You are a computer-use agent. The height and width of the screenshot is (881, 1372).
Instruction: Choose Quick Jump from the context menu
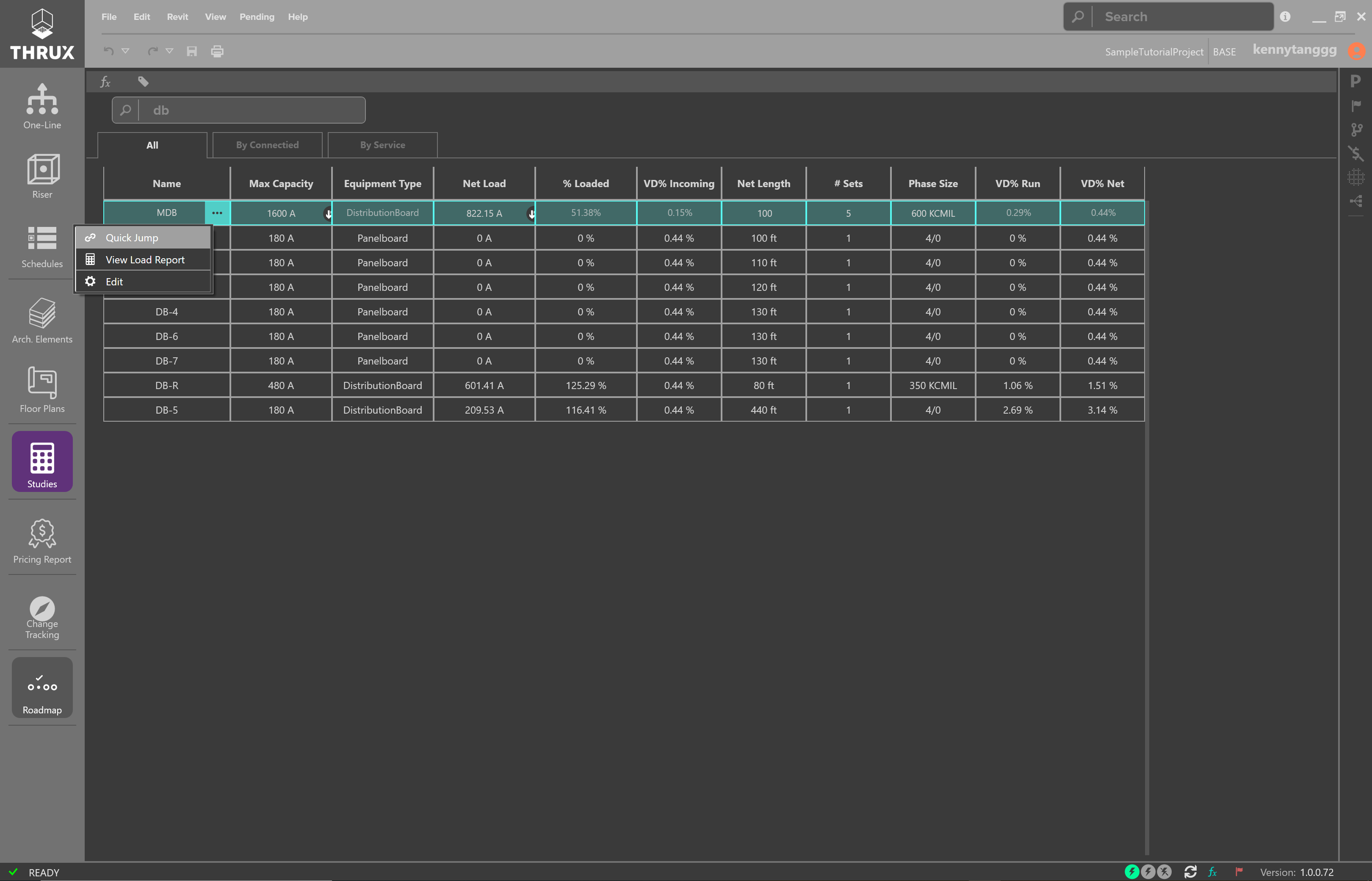click(x=143, y=238)
